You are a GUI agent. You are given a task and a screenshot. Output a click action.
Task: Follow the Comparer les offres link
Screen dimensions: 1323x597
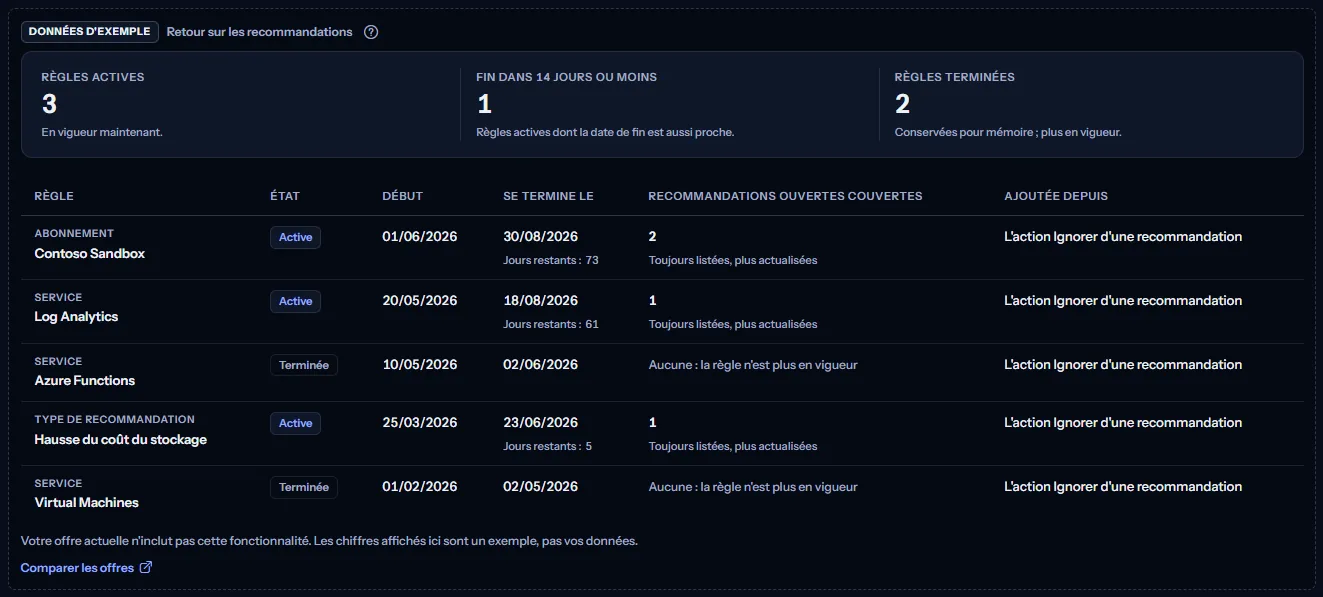coord(86,568)
